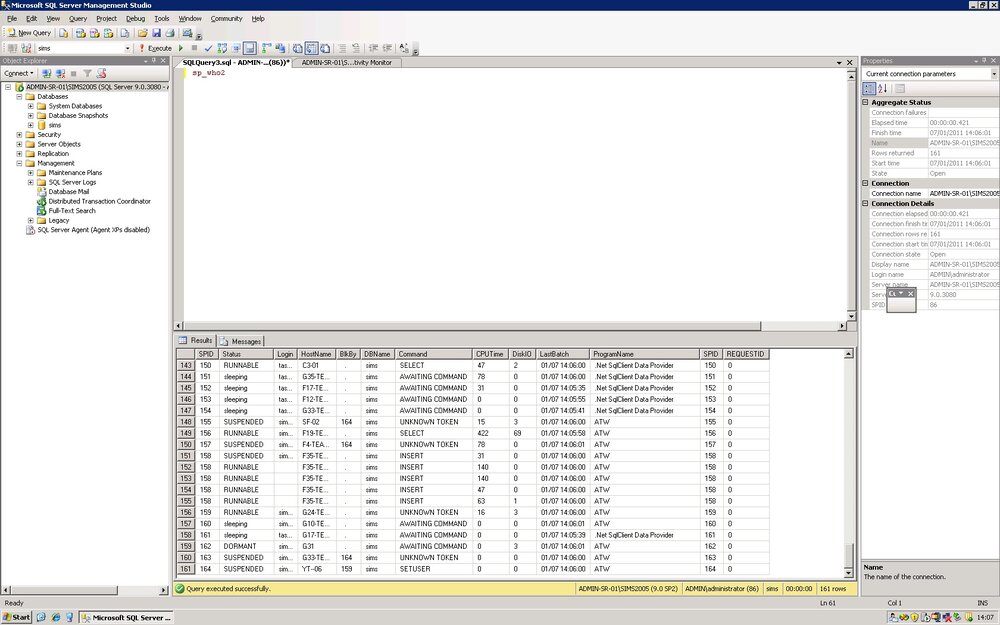Viewport: 1000px width, 625px height.
Task: Save the query with the floppy disk icon
Action: tap(156, 33)
